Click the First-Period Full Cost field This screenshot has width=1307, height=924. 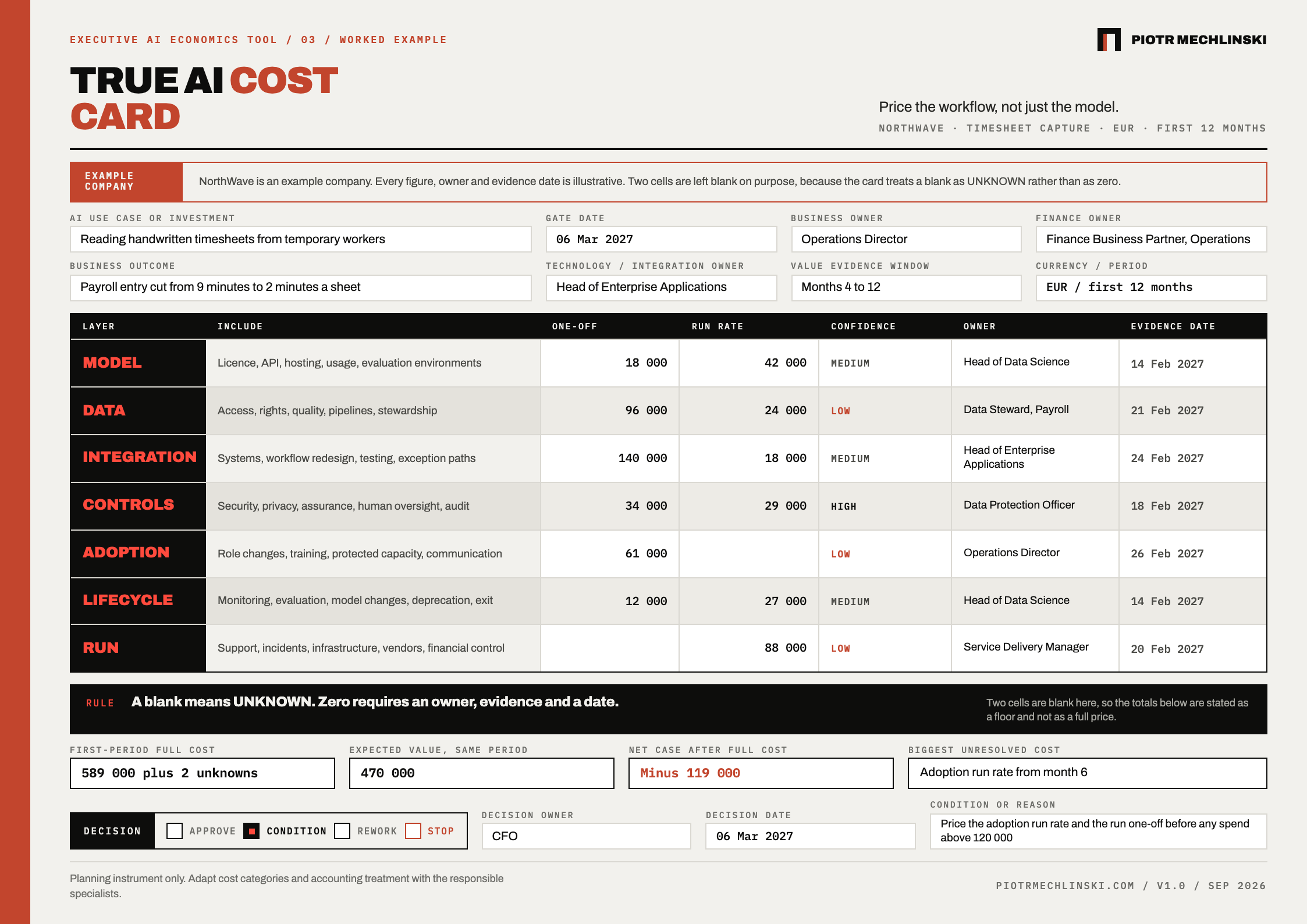[203, 773]
